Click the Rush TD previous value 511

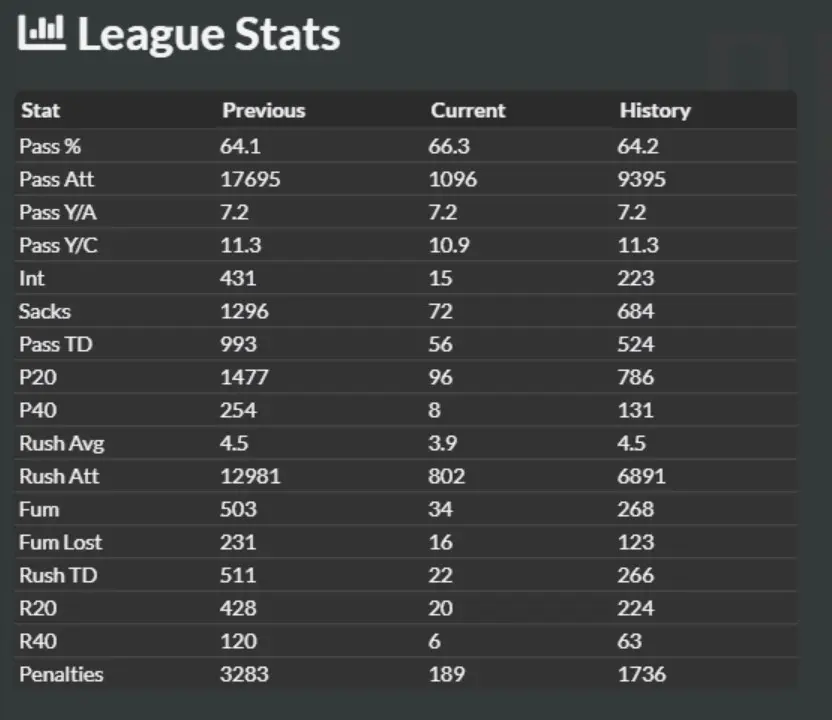click(x=238, y=575)
